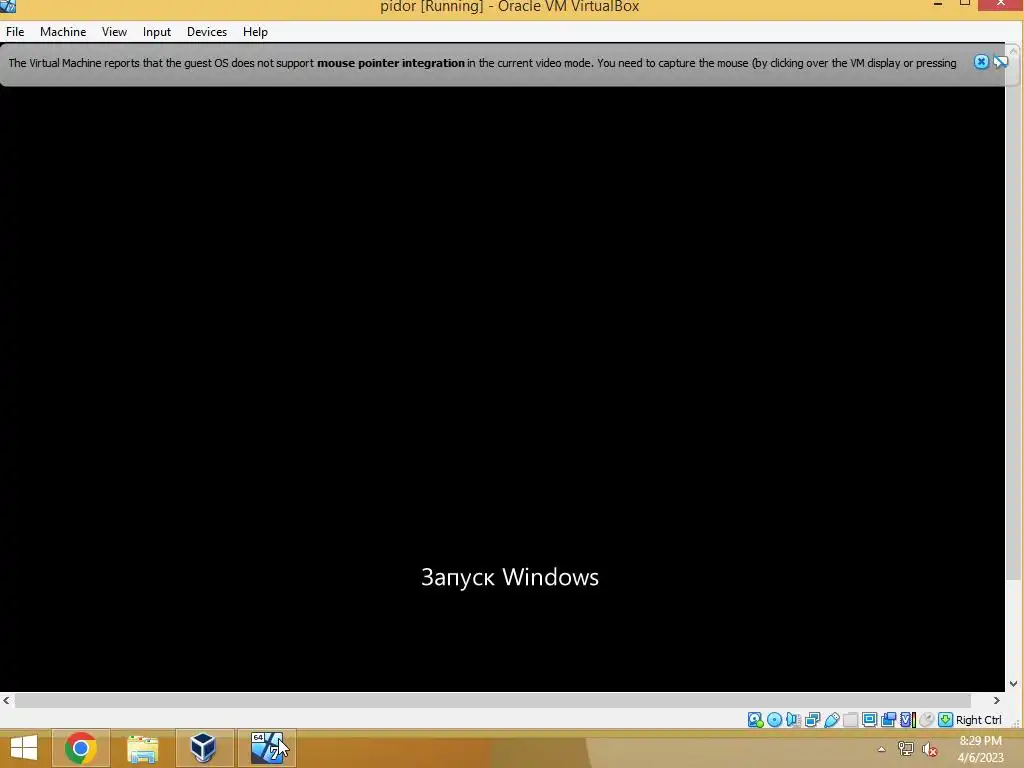1024x768 pixels.
Task: Select the running VM window taskbar button
Action: click(x=266, y=748)
